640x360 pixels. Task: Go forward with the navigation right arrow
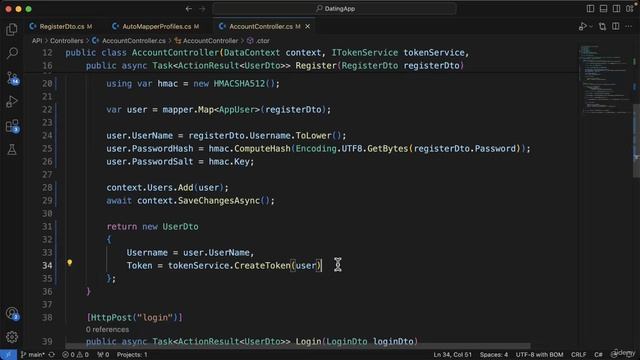pos(202,9)
